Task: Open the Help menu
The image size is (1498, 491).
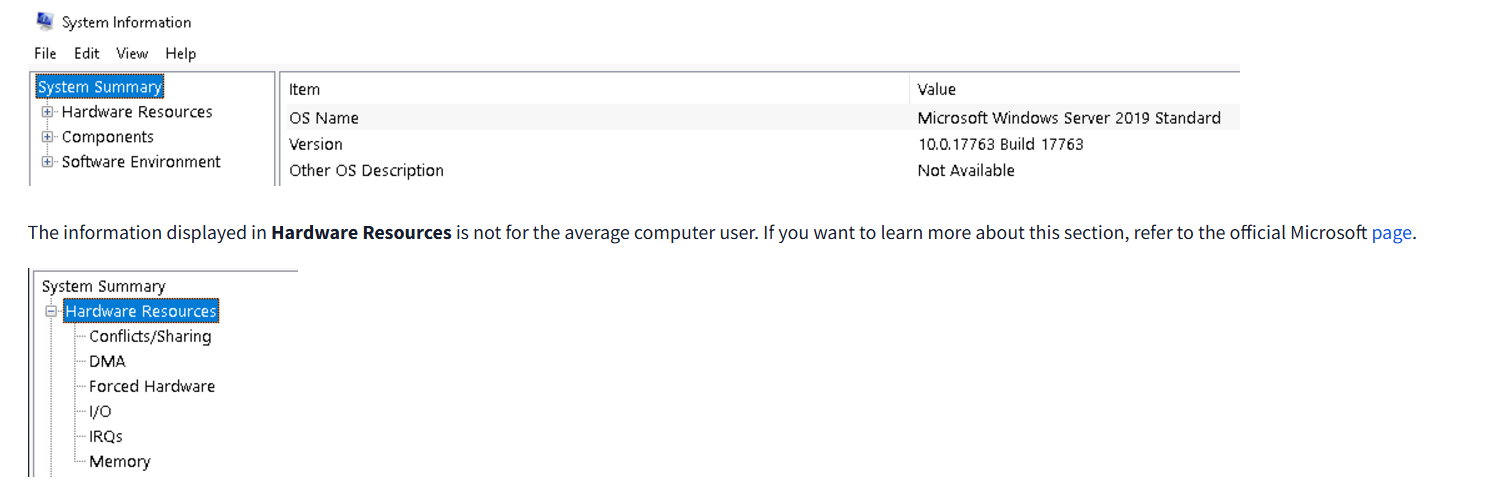Action: [181, 54]
